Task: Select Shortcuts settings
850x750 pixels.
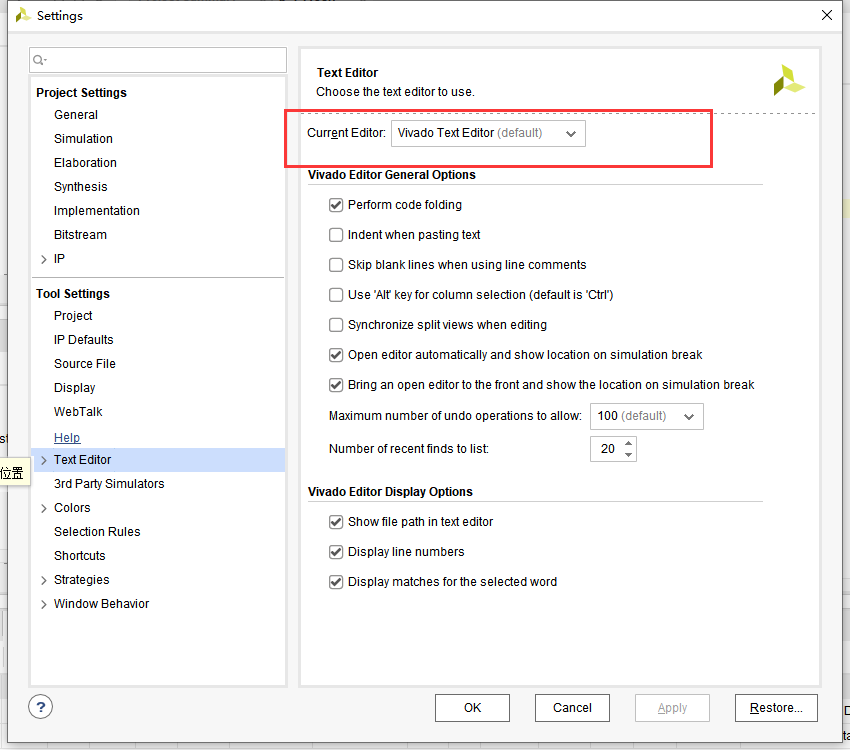Action: pos(80,556)
